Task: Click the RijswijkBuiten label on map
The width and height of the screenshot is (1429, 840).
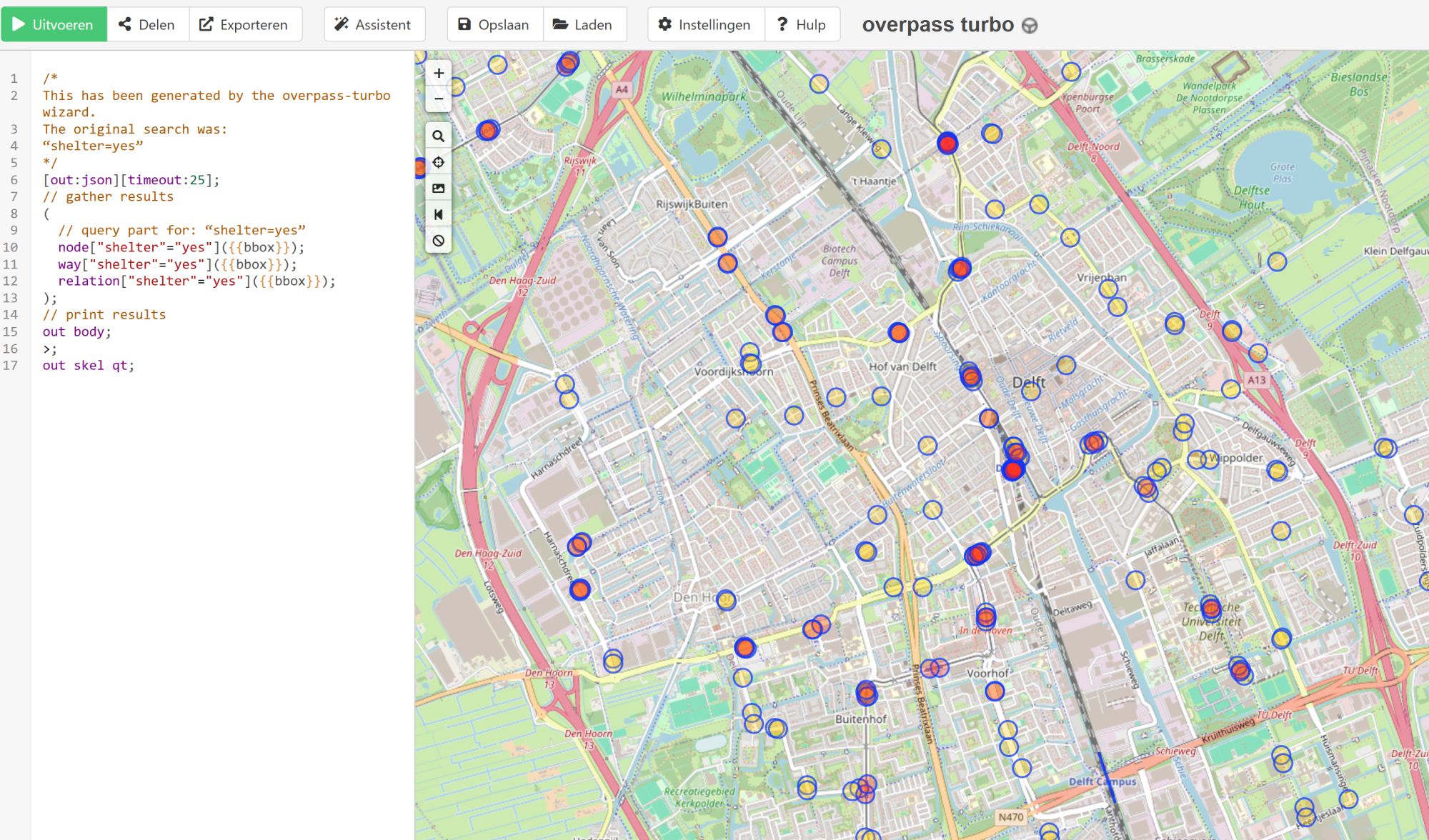Action: point(692,204)
